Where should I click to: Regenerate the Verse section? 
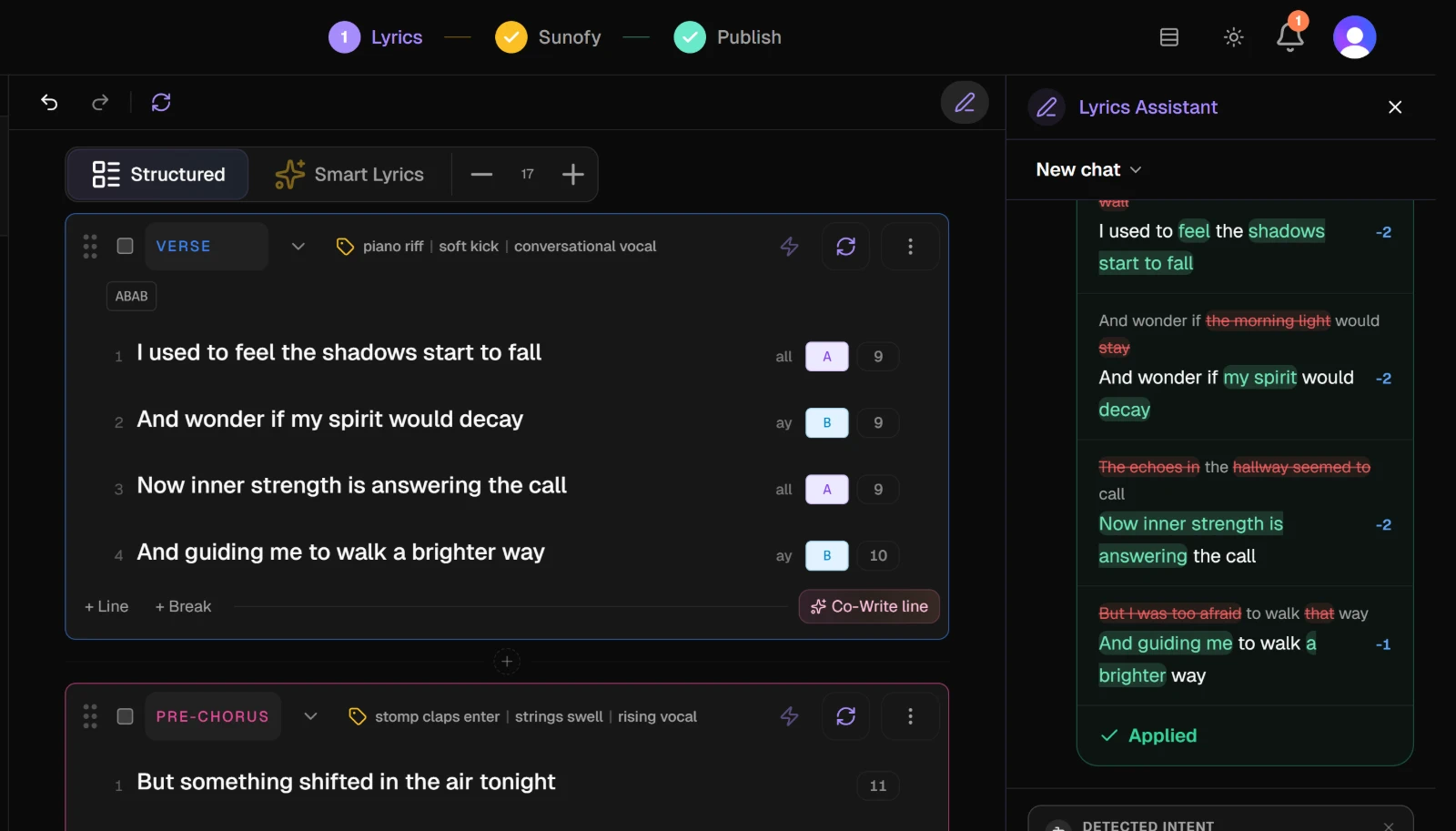click(x=846, y=247)
